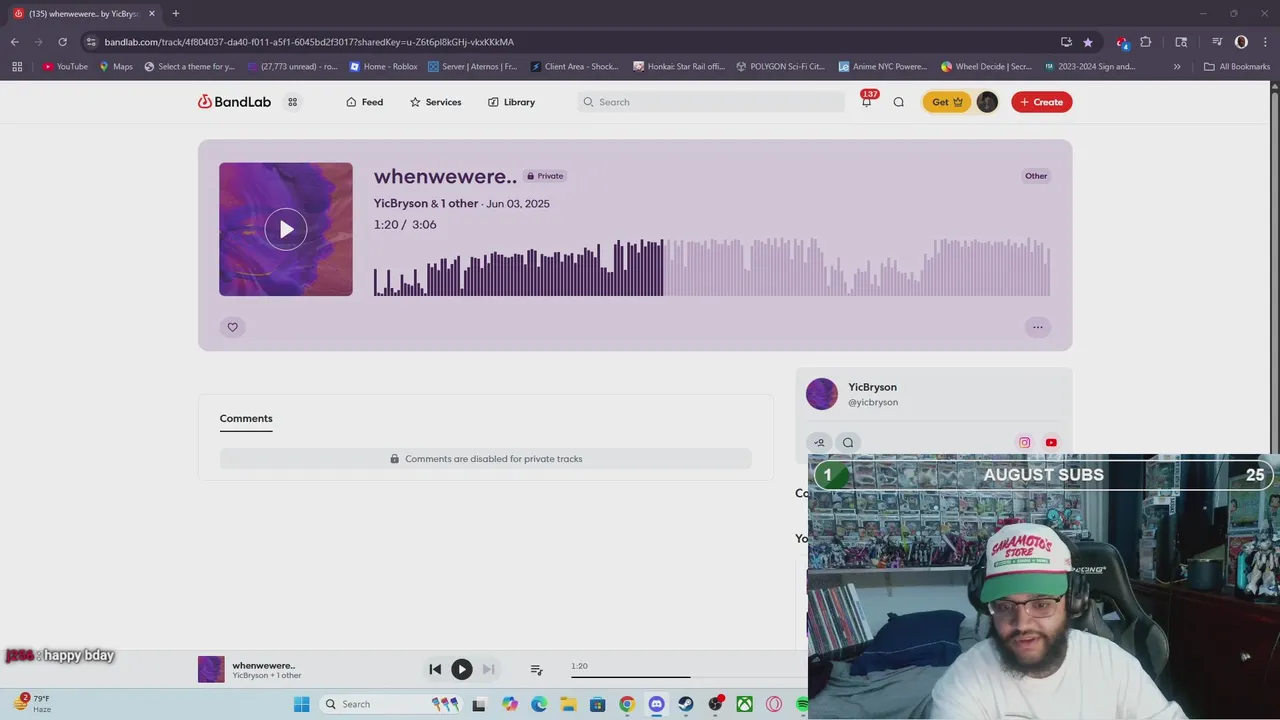Screen dimensions: 1280x720
Task: Open the All Bookmarks folder
Action: [1237, 66]
